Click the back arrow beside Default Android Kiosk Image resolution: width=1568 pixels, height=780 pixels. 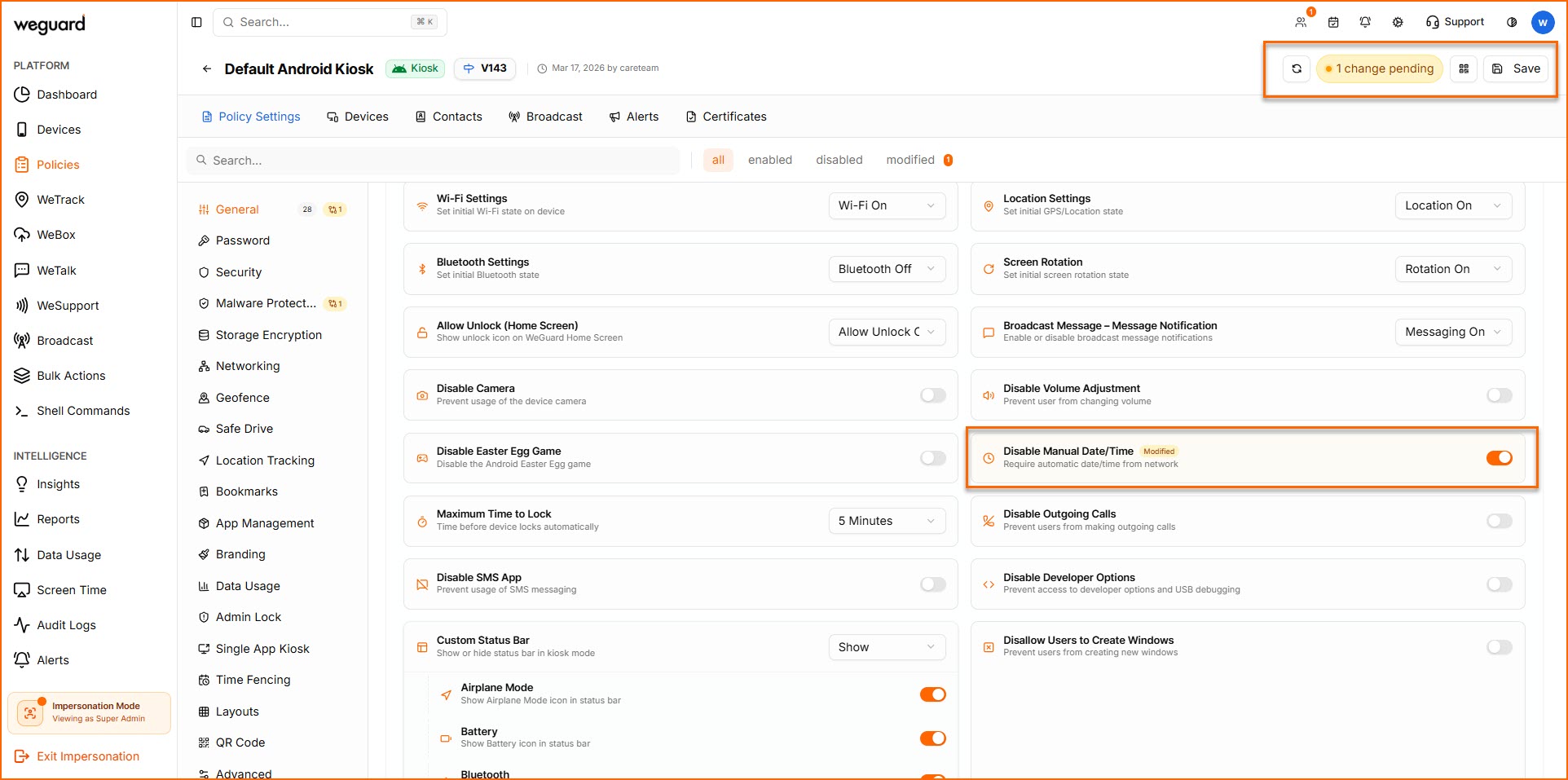(207, 69)
